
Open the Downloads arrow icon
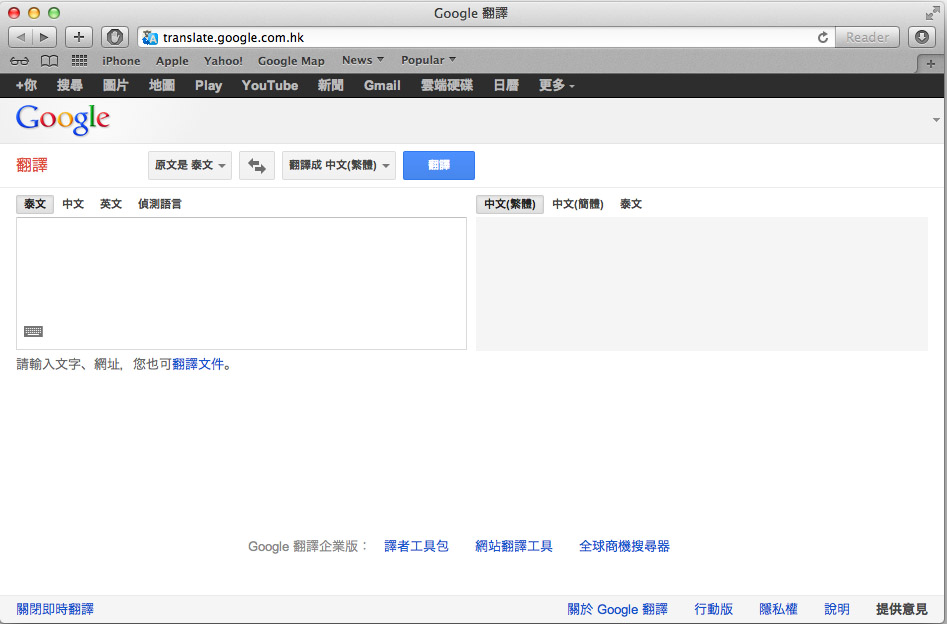[x=922, y=37]
